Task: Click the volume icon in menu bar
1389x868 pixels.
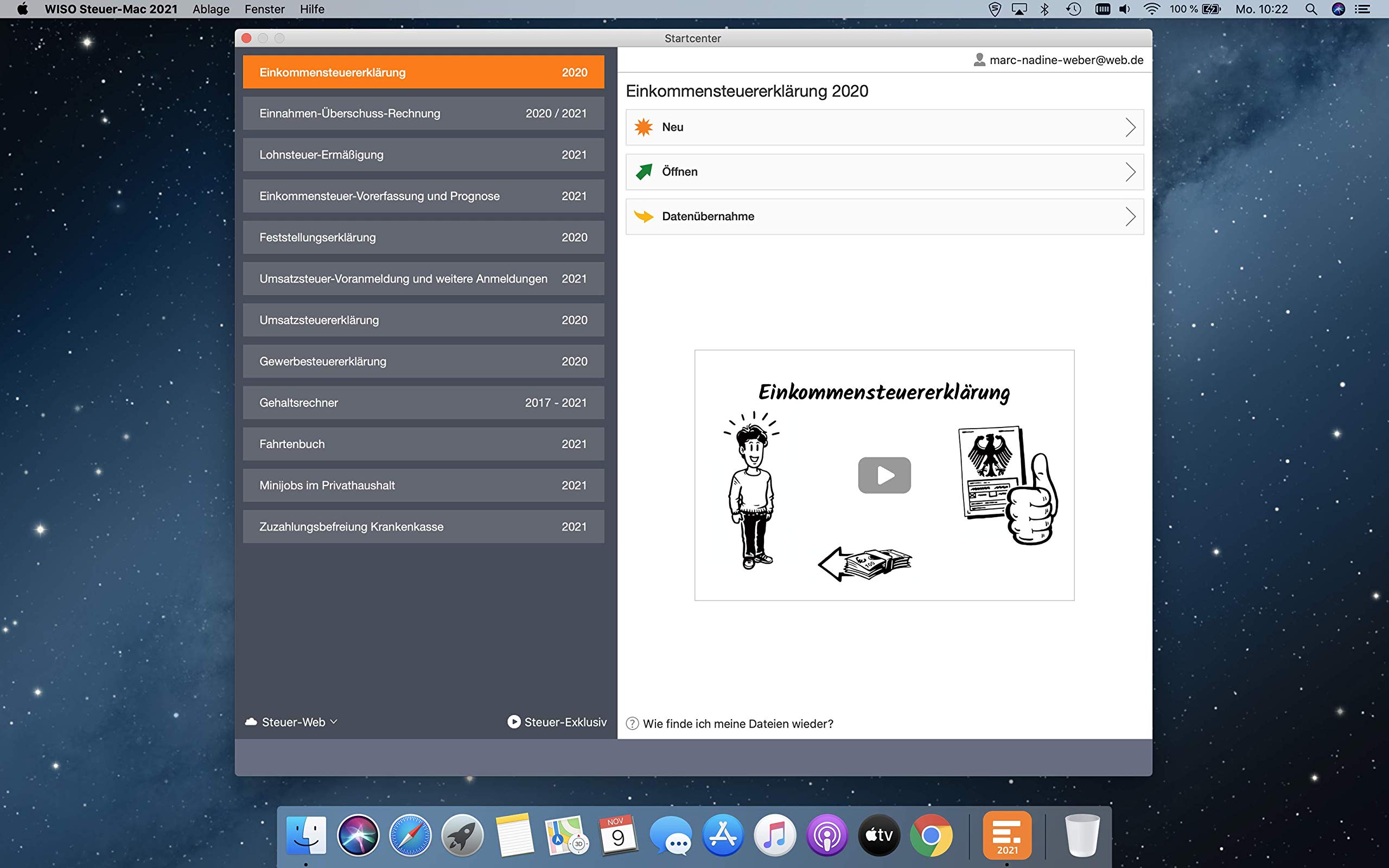Action: point(1125,9)
